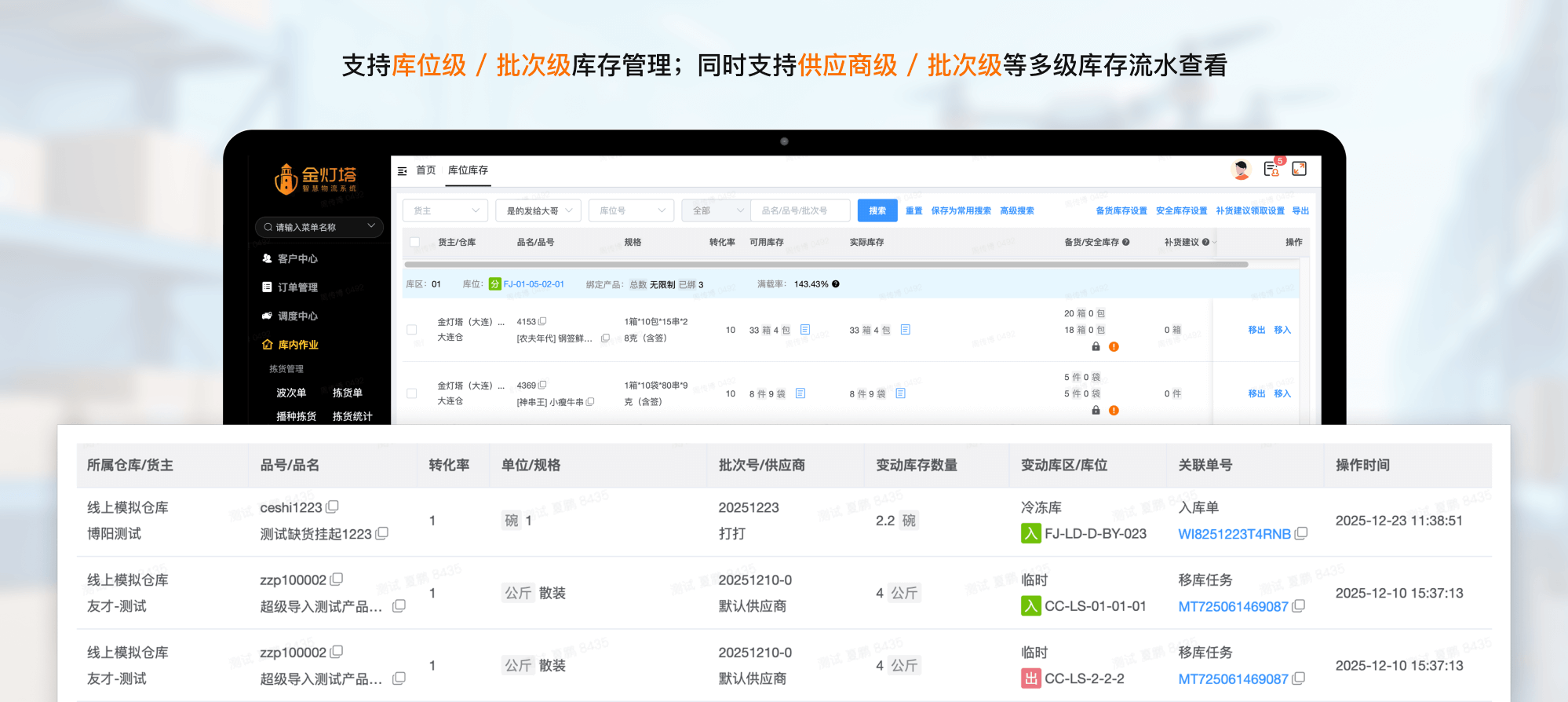This screenshot has width=1568, height=702.
Task: Click orange warning icon in item 4369 row
Action: [x=1114, y=411]
